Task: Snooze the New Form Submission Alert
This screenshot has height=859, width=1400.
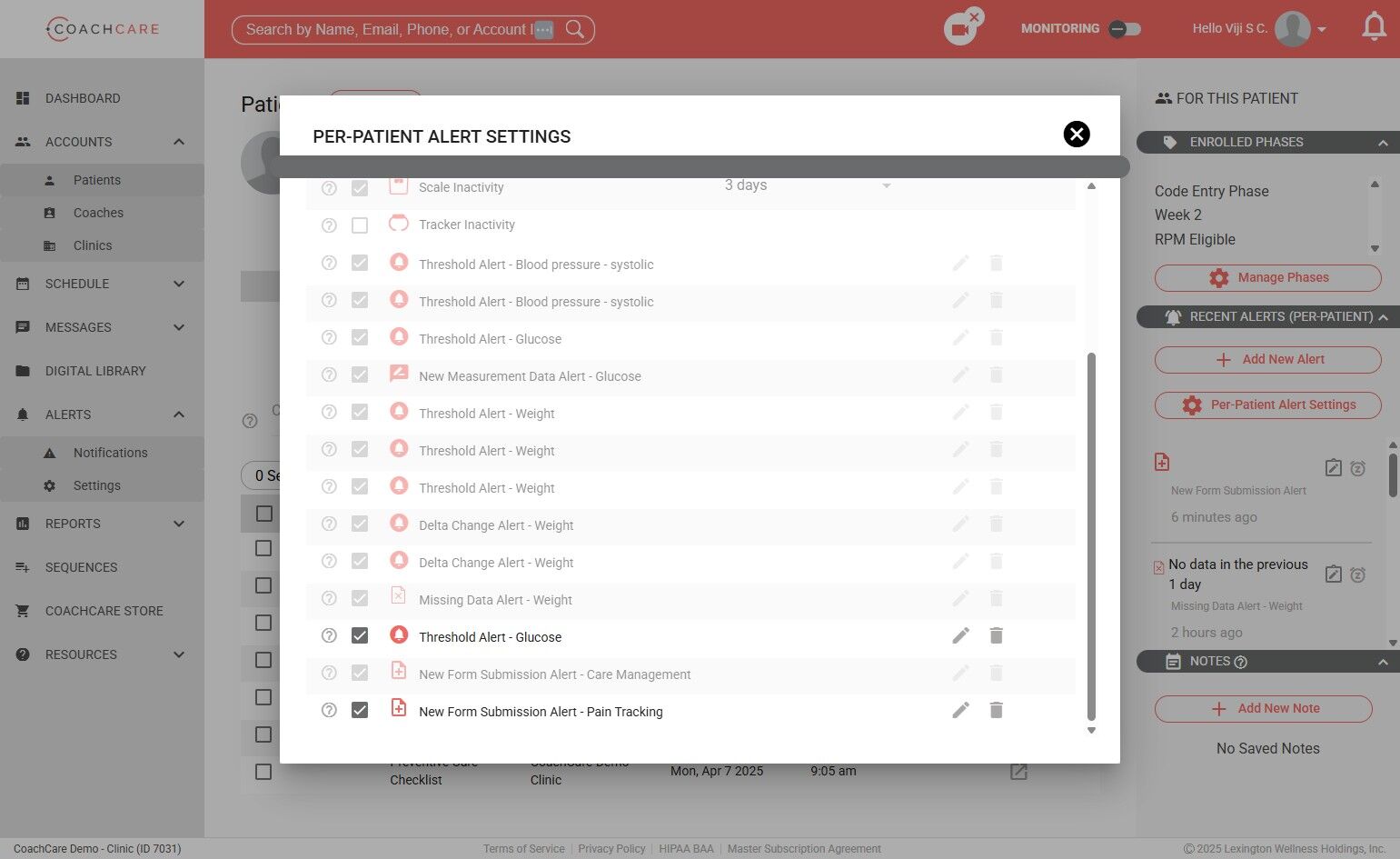Action: tap(1357, 468)
